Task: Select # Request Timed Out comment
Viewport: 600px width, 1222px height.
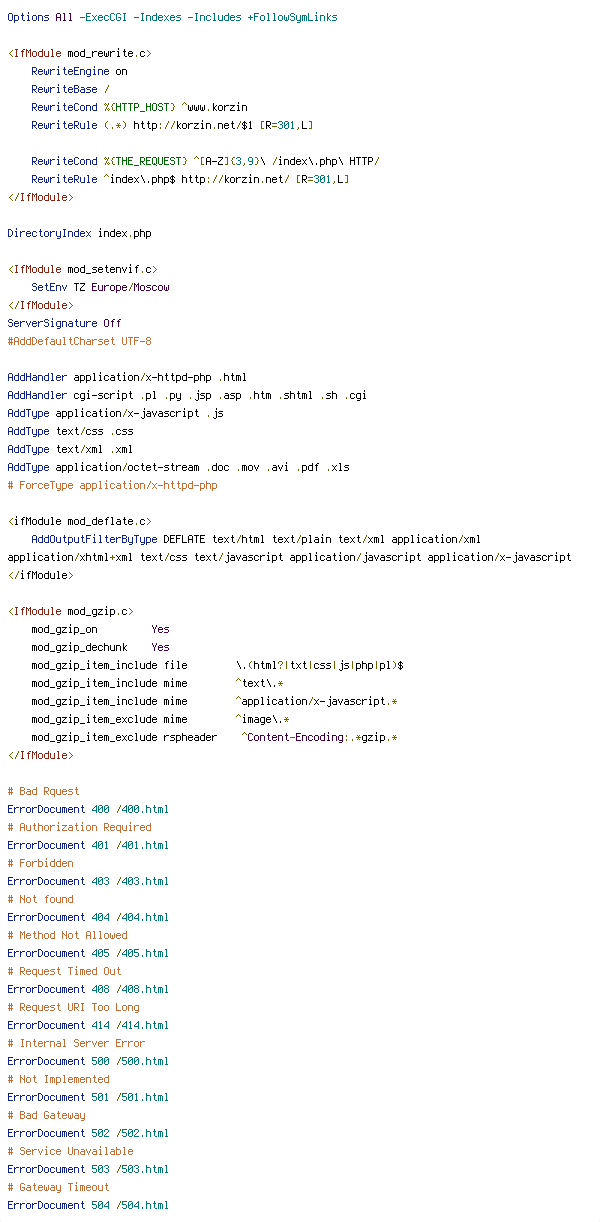Action: [x=64, y=971]
